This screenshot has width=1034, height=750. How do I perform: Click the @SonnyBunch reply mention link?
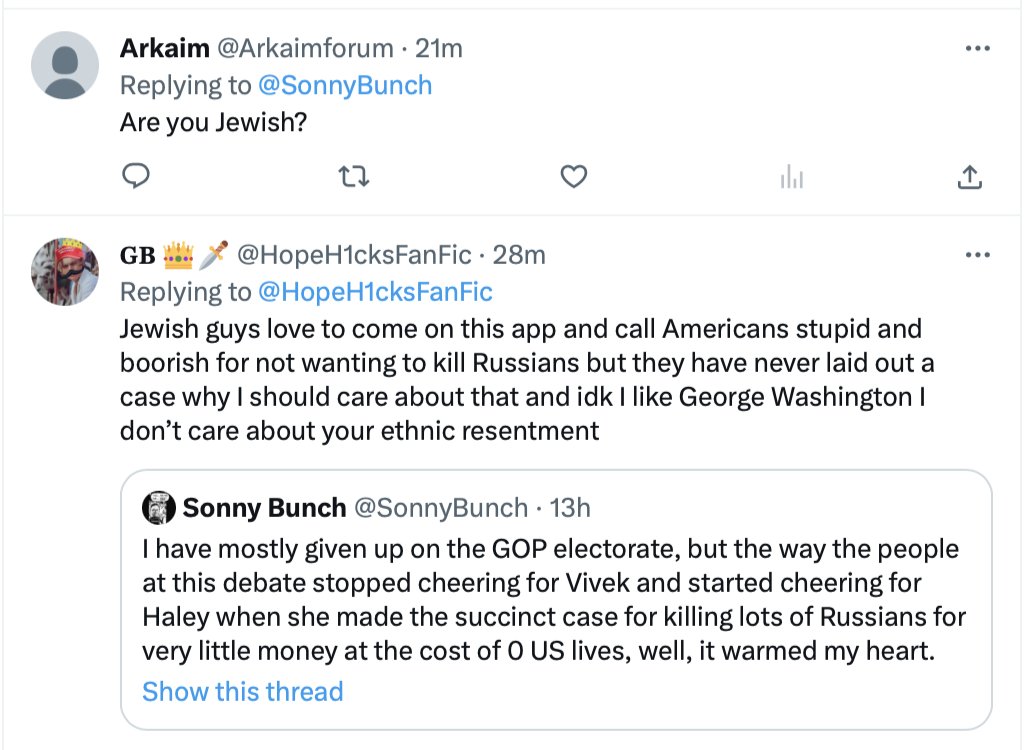(x=345, y=85)
